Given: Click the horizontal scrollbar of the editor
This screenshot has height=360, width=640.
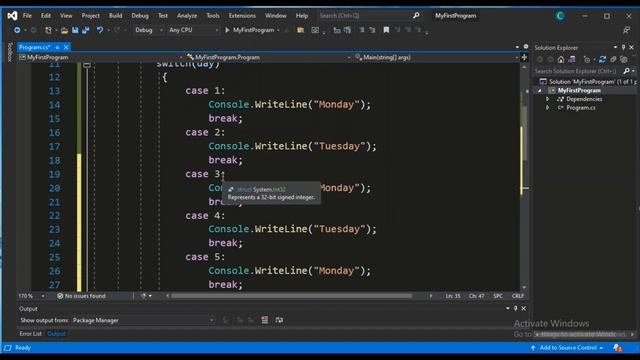Looking at the screenshot, I should click(292, 296).
